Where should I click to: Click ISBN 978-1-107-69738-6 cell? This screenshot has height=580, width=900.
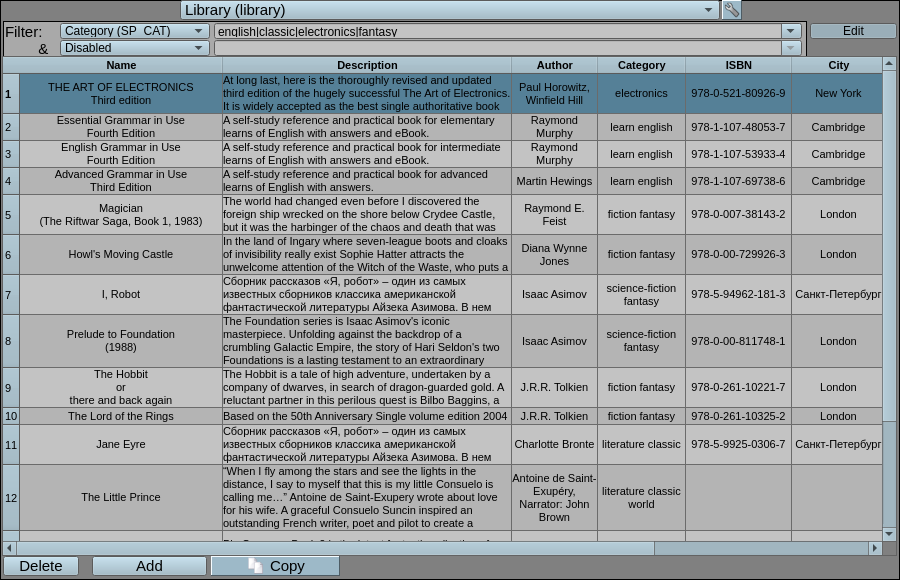pyautogui.click(x=738, y=181)
